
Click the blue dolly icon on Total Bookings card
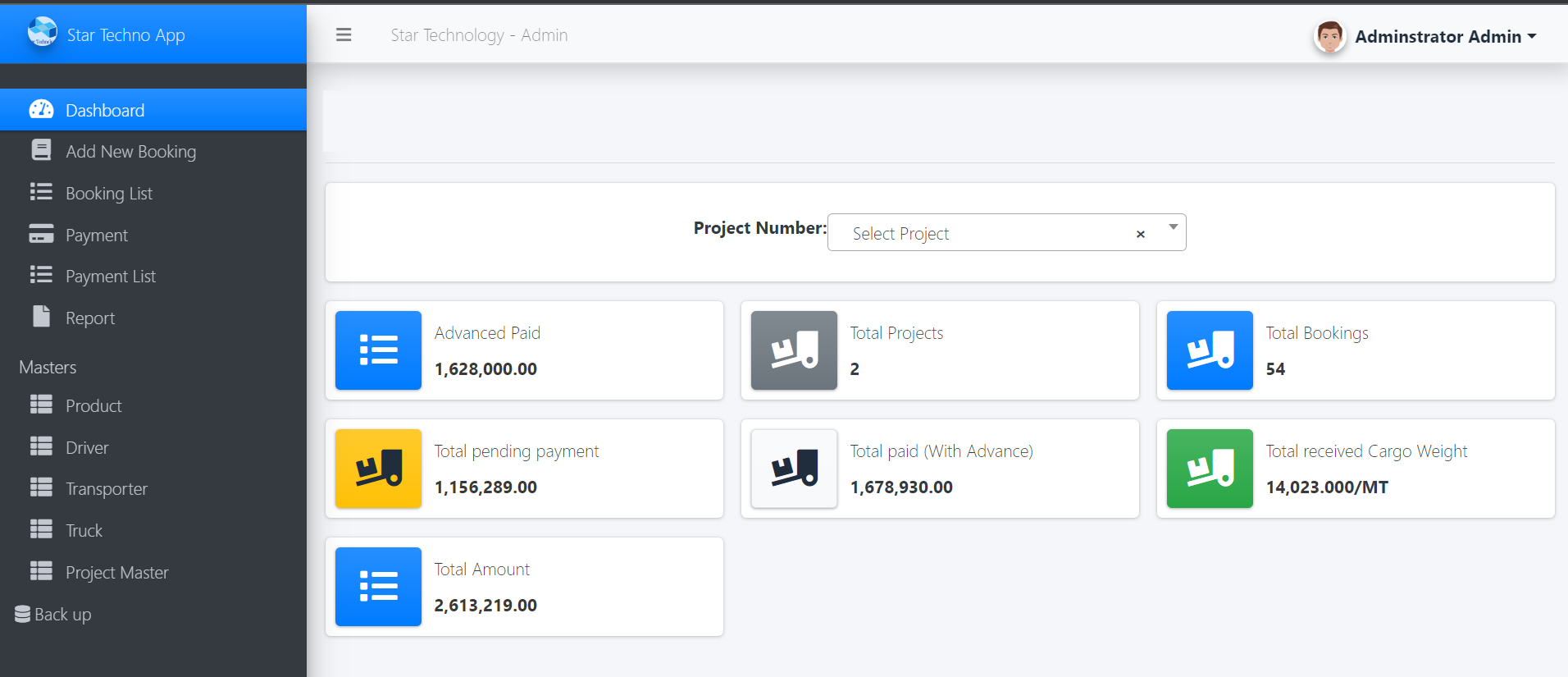(x=1210, y=350)
